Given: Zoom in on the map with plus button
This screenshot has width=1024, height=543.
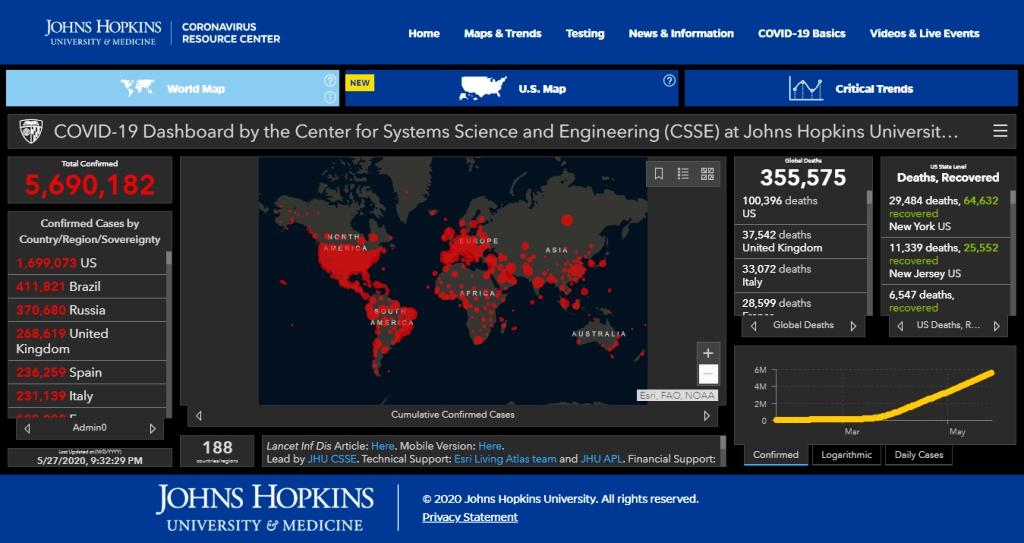Looking at the screenshot, I should [708, 353].
